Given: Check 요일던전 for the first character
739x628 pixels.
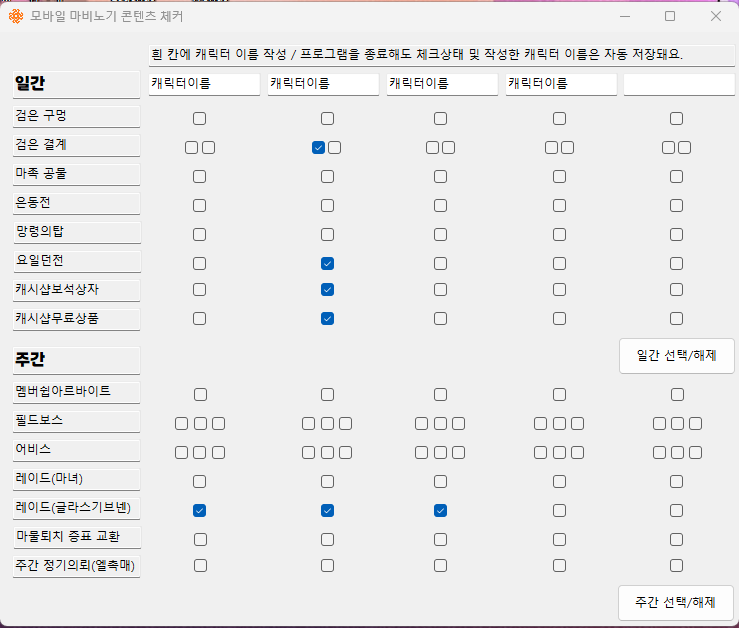Looking at the screenshot, I should click(x=199, y=264).
